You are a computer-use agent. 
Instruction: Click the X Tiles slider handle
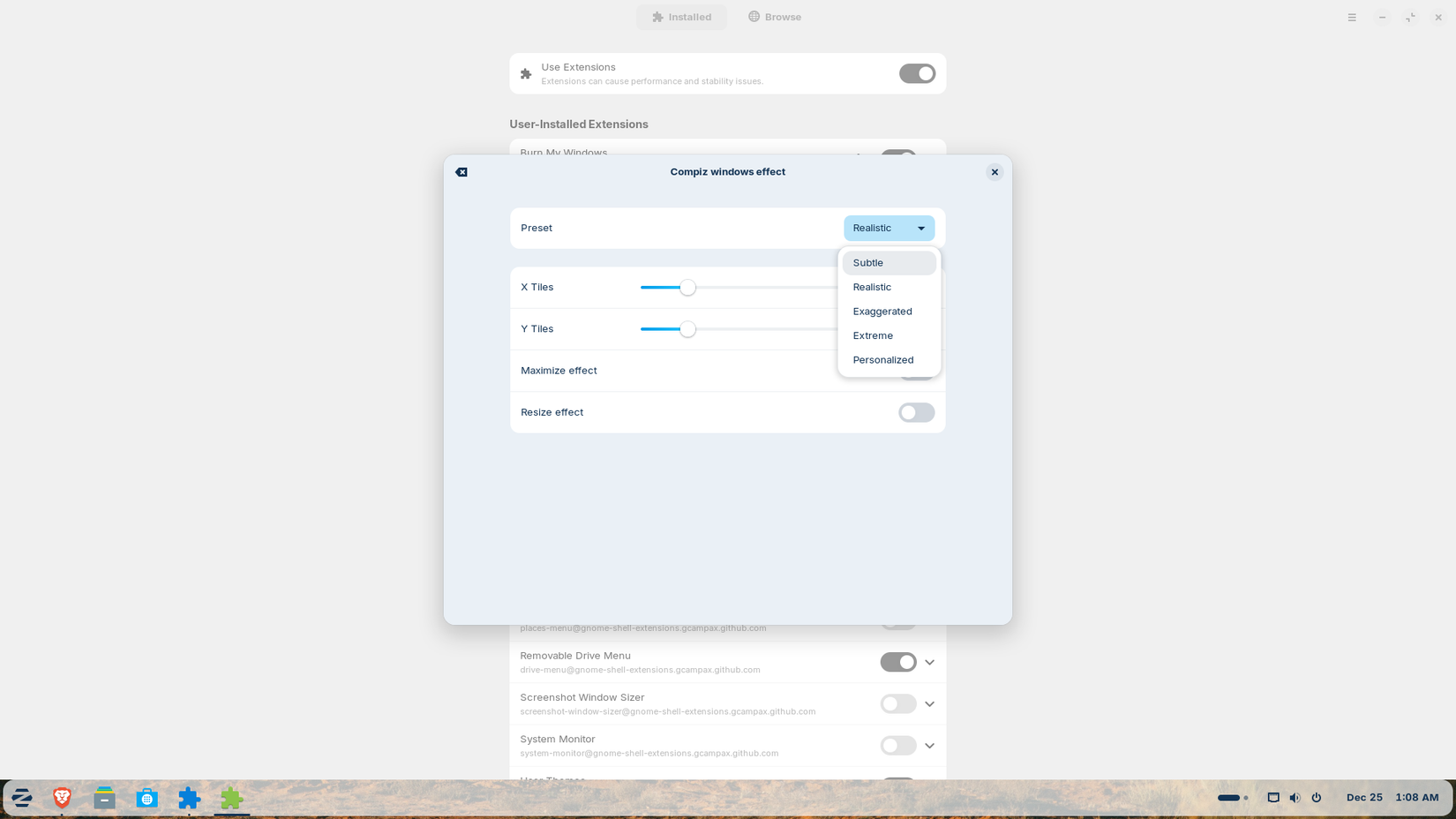pyautogui.click(x=687, y=288)
